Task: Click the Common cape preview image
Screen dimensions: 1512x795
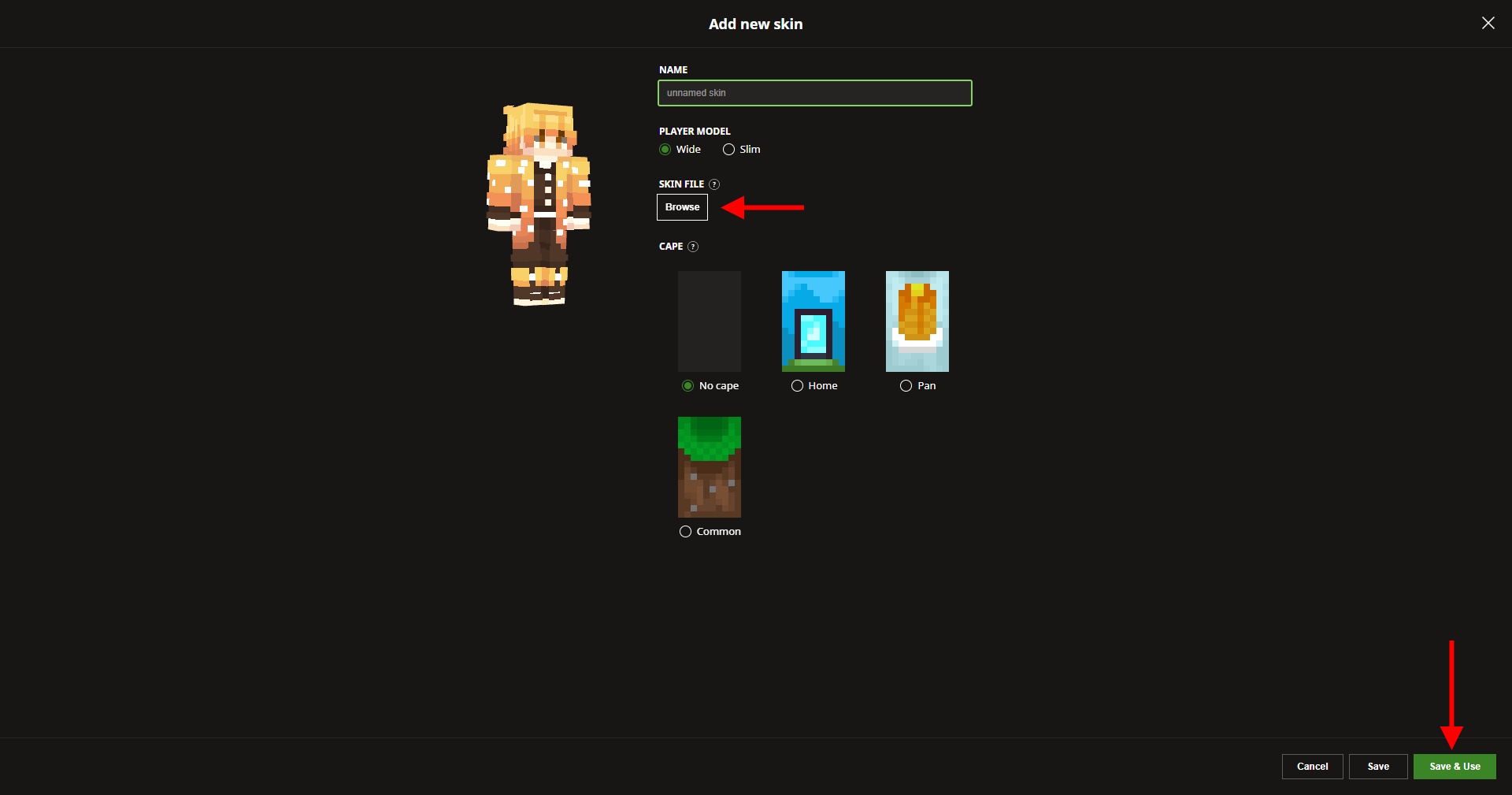Action: [x=709, y=467]
